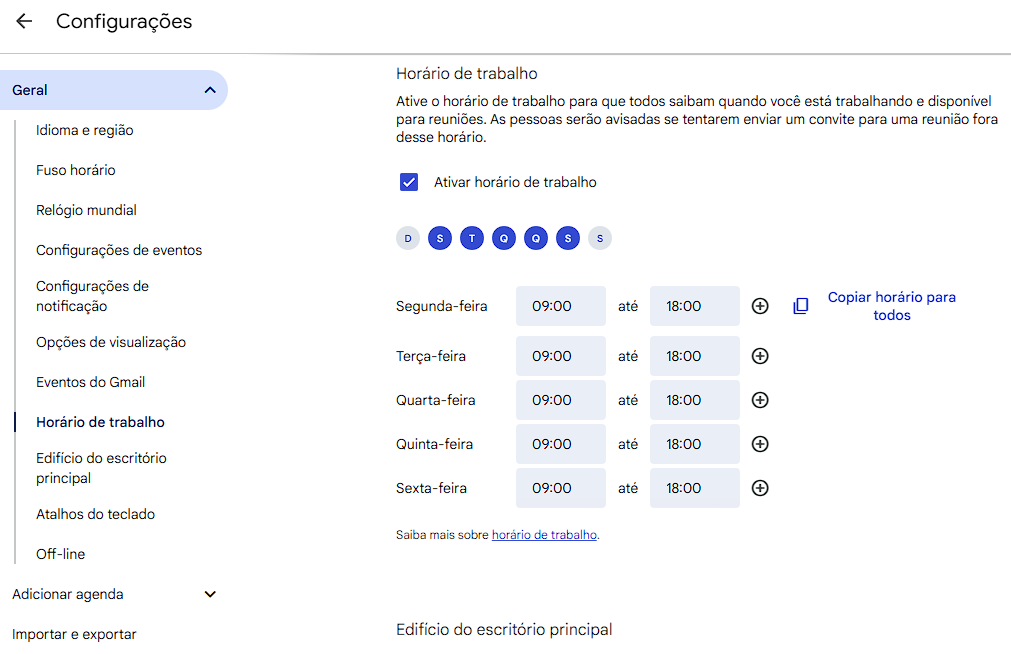Toggle Sunday (D) day circle
Screen dimensions: 1011x654
(408, 238)
